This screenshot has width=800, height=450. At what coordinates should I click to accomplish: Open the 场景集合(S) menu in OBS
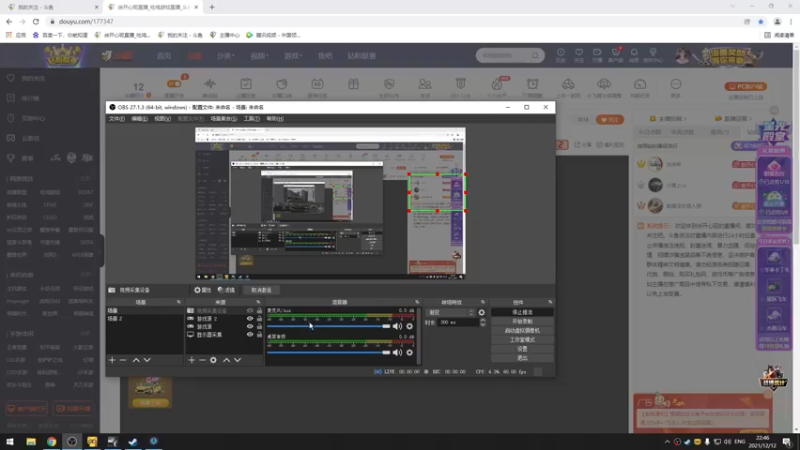(x=223, y=119)
